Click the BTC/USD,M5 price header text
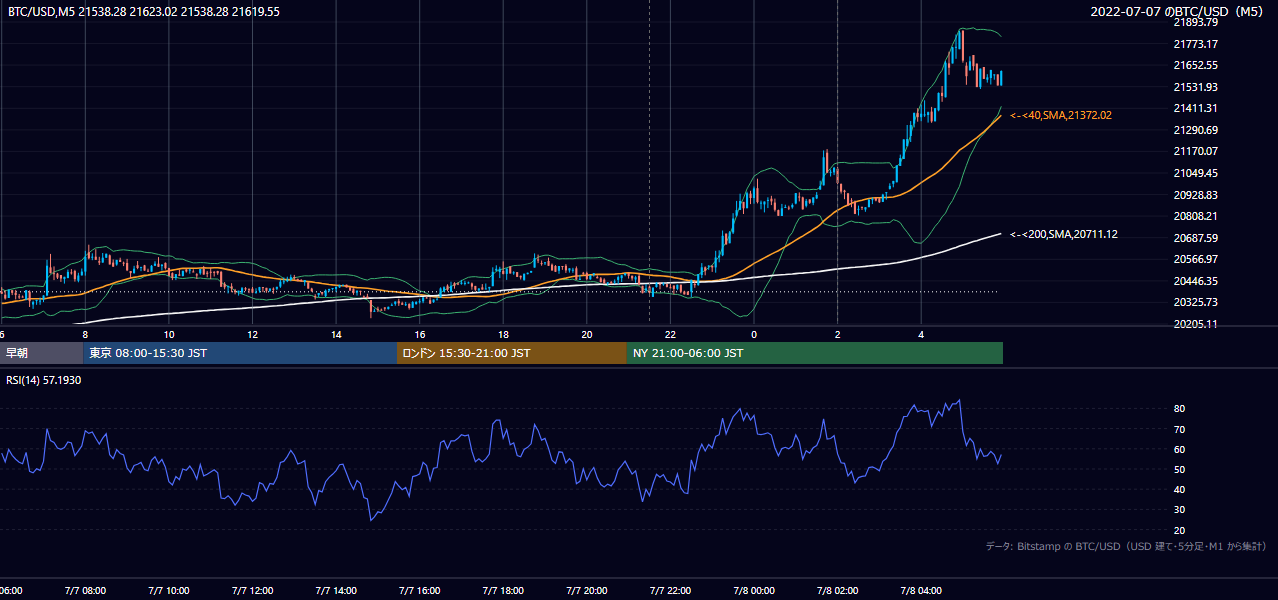 tap(144, 12)
